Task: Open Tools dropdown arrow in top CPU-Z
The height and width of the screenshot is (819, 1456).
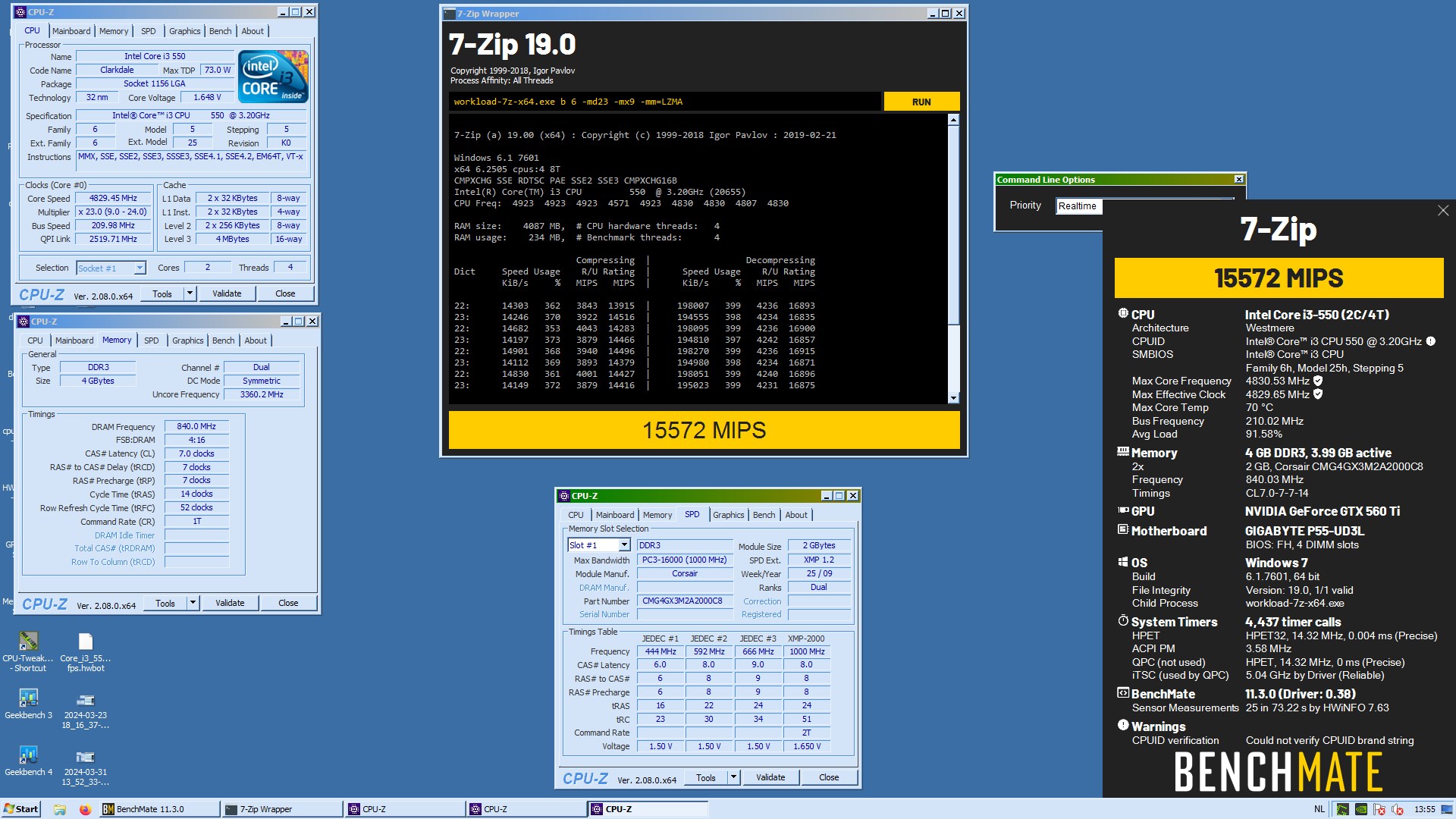Action: point(190,293)
